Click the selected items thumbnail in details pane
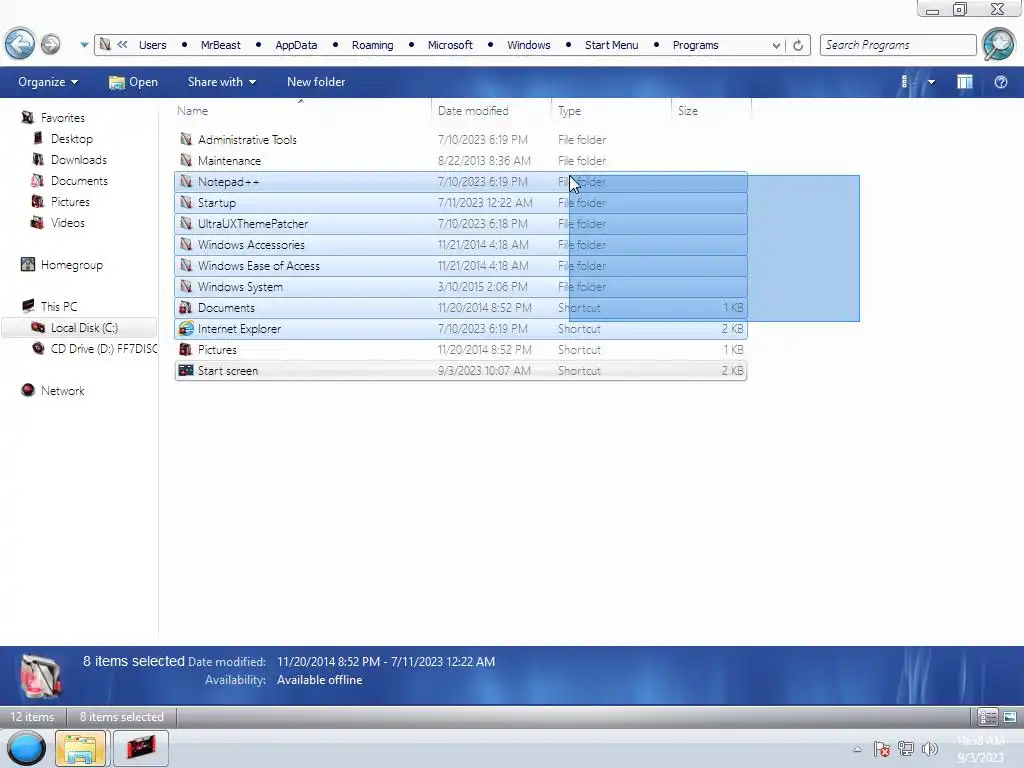 [41, 676]
